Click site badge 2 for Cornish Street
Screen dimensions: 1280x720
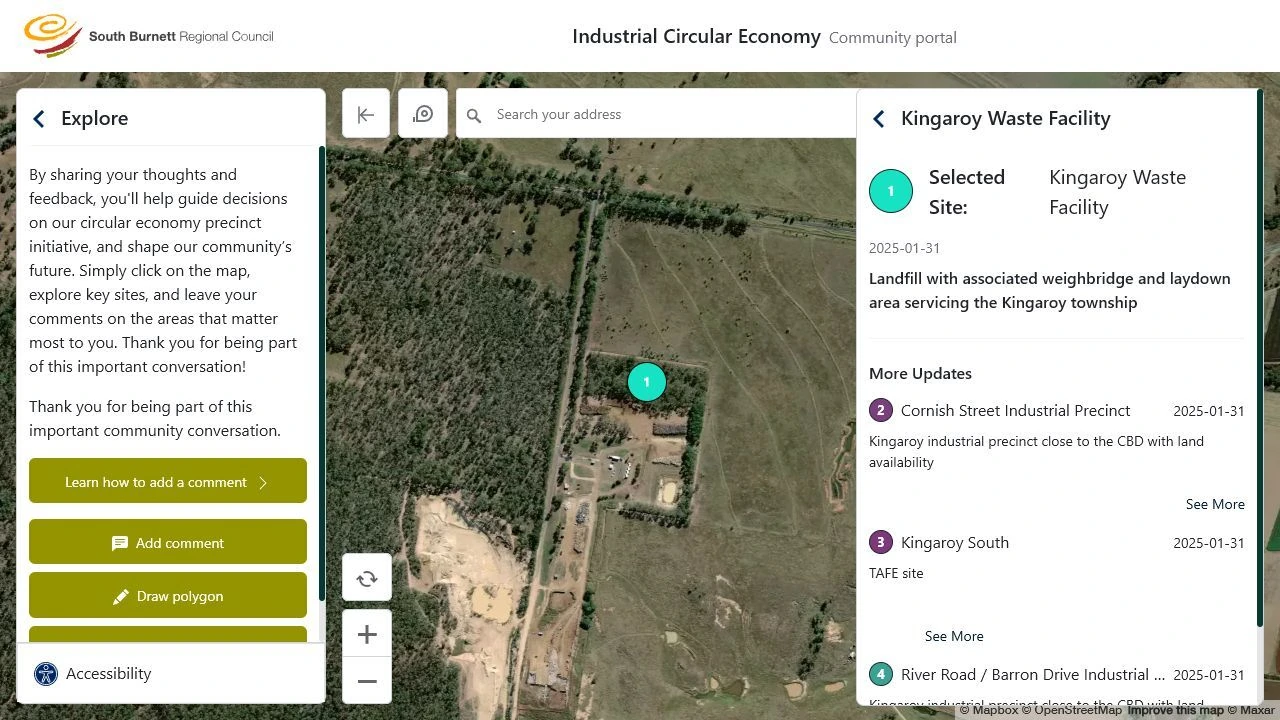[881, 410]
